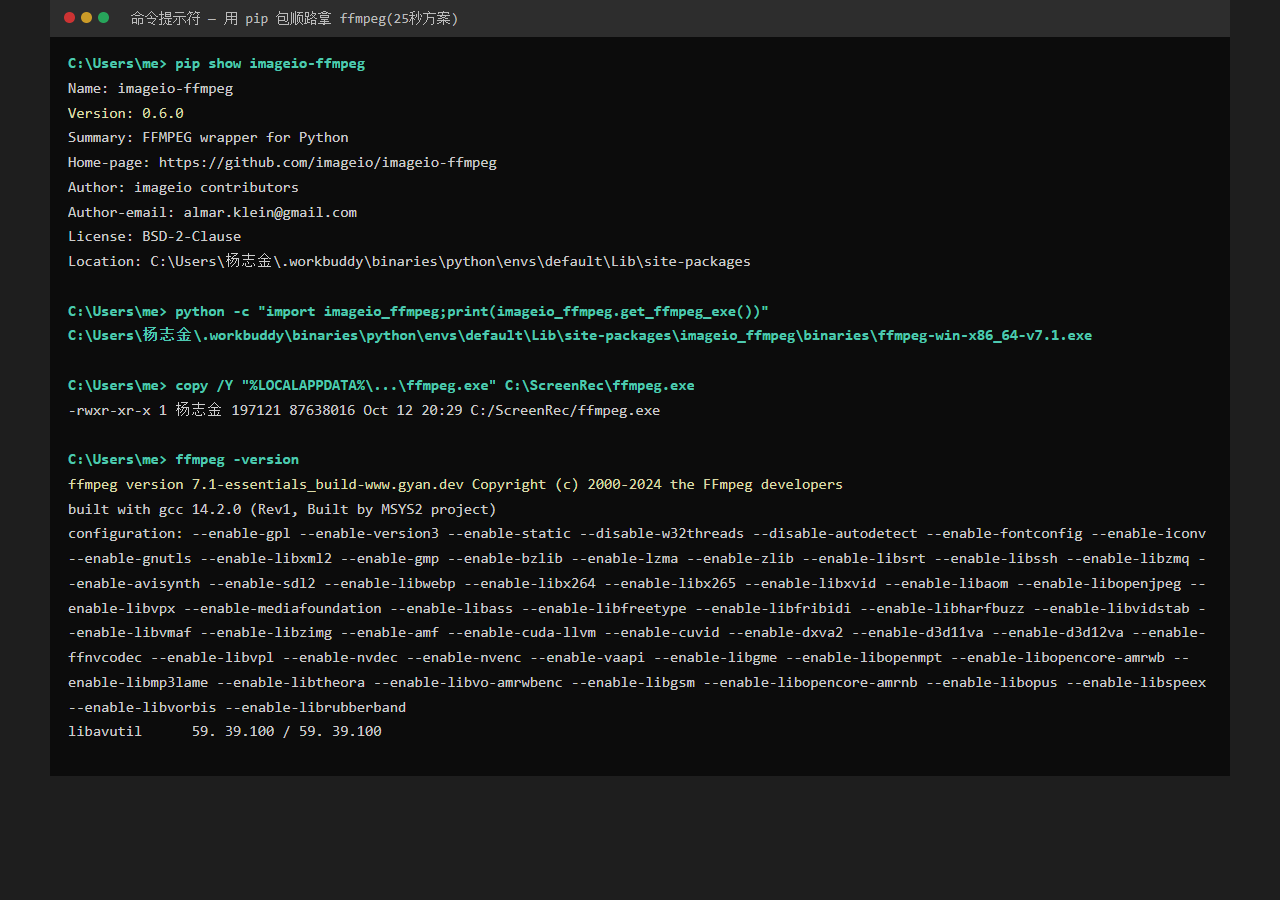1280x900 pixels.
Task: Click the window title mentioning 25秒方案
Action: (294, 18)
